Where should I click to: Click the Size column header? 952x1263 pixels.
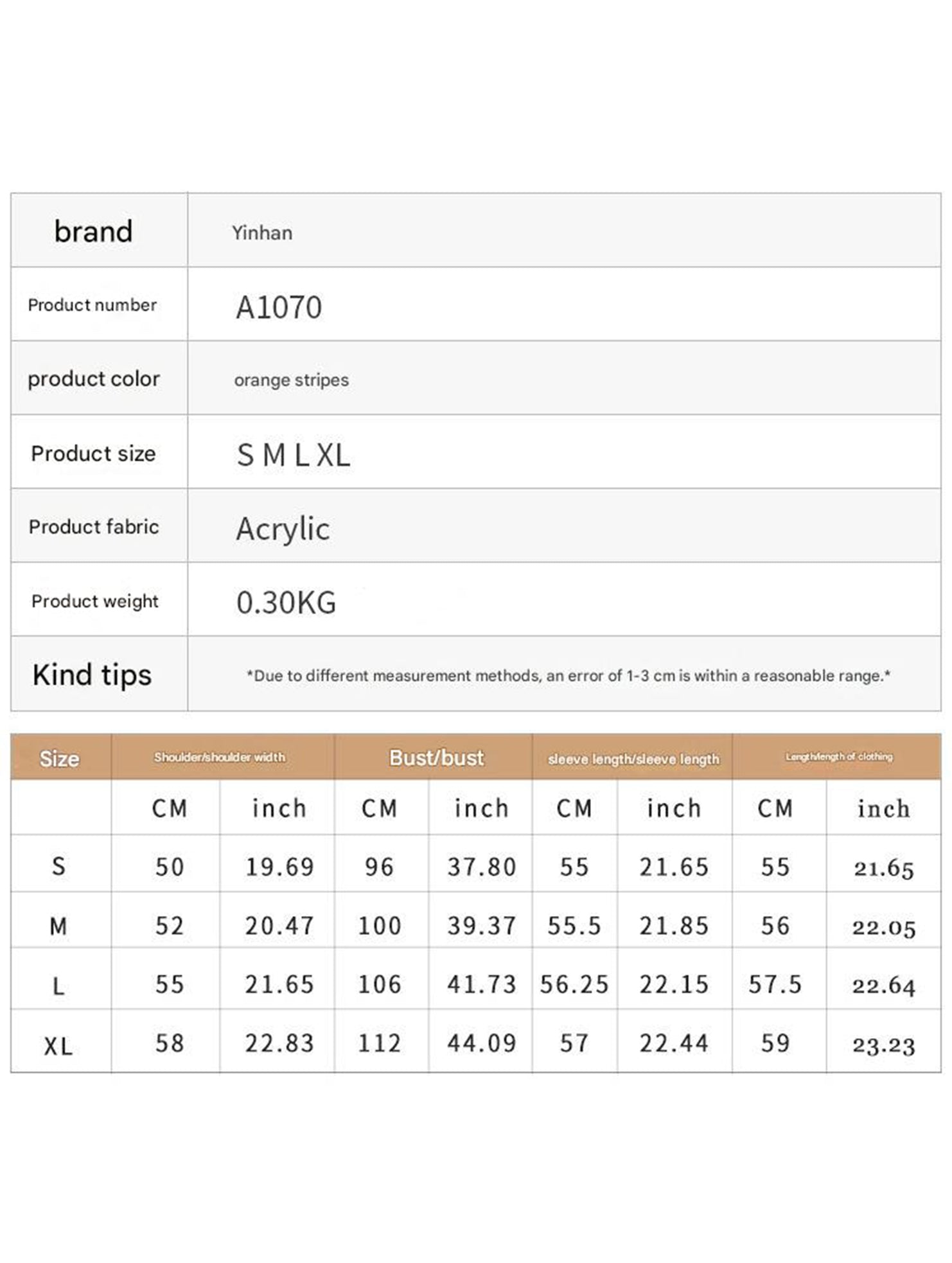[x=60, y=759]
